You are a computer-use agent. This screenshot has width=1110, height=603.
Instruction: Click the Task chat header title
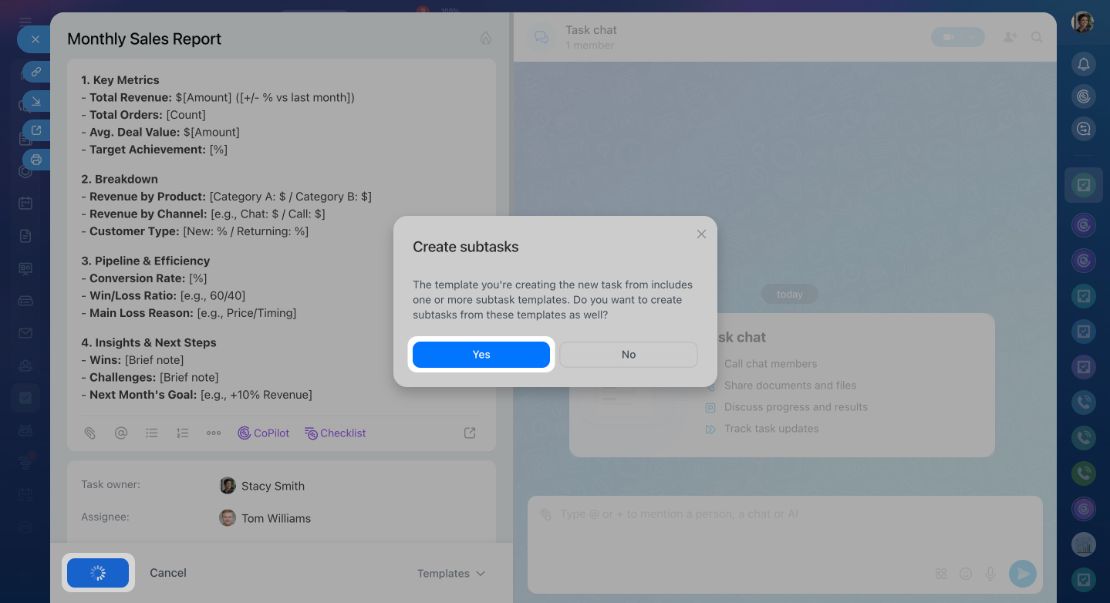pyautogui.click(x=590, y=30)
